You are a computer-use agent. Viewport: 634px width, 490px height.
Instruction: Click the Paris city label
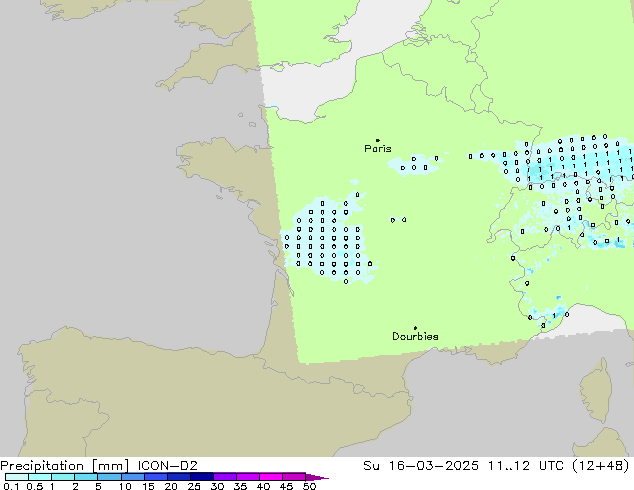point(378,149)
